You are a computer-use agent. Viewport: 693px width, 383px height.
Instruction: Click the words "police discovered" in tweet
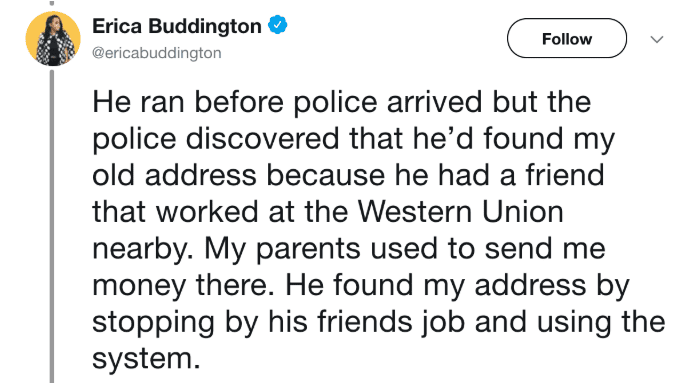pos(216,139)
